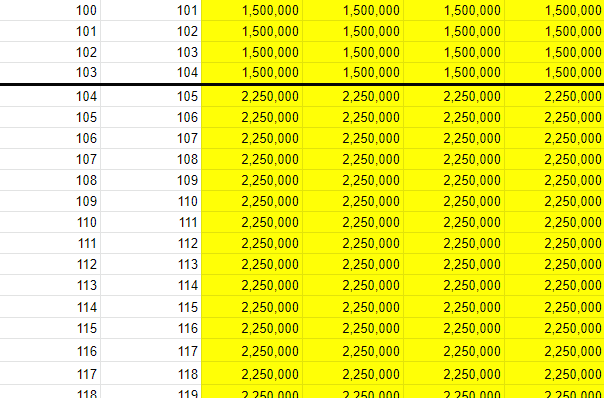In row 108/109, click the third 2,250,000 value
Viewport: 604px width, 398px height.
point(454,180)
